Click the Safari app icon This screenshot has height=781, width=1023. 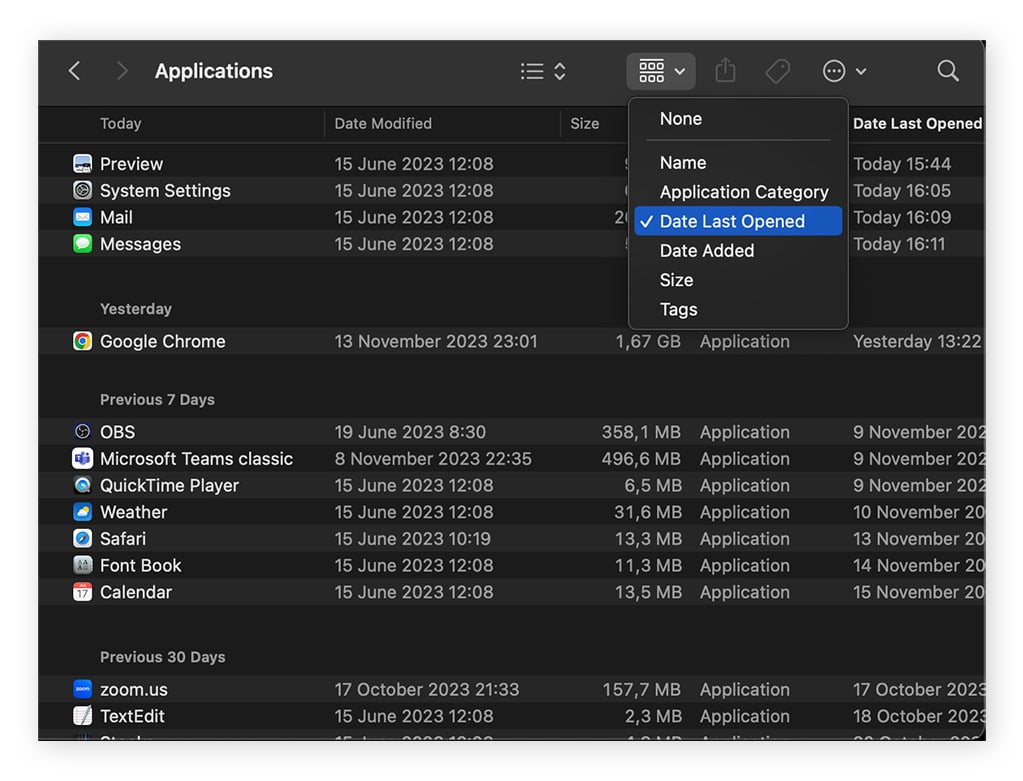coord(82,539)
